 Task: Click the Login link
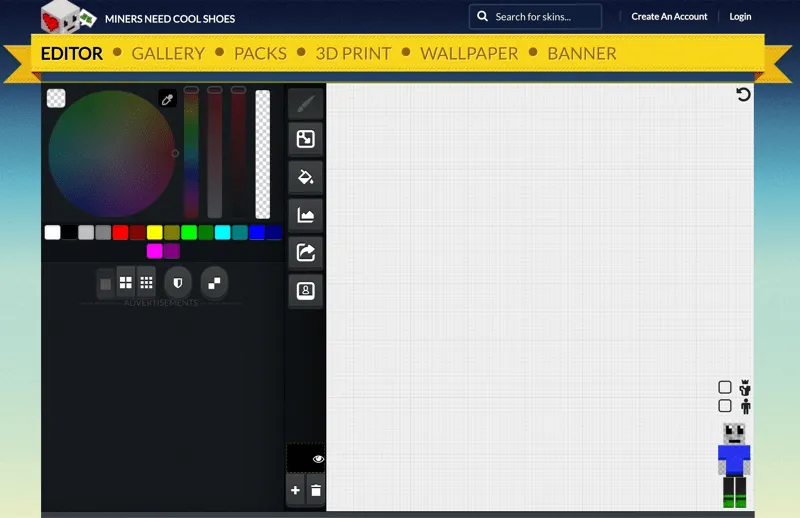[x=740, y=16]
